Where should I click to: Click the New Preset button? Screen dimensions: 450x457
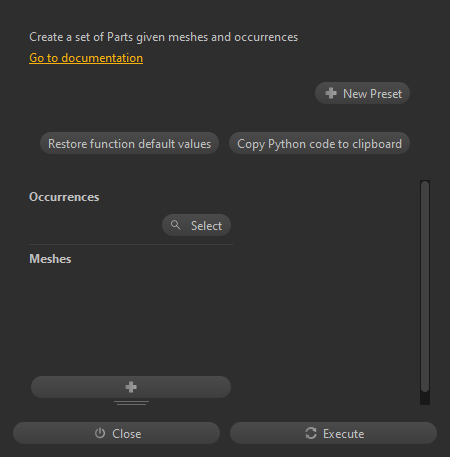tap(362, 93)
